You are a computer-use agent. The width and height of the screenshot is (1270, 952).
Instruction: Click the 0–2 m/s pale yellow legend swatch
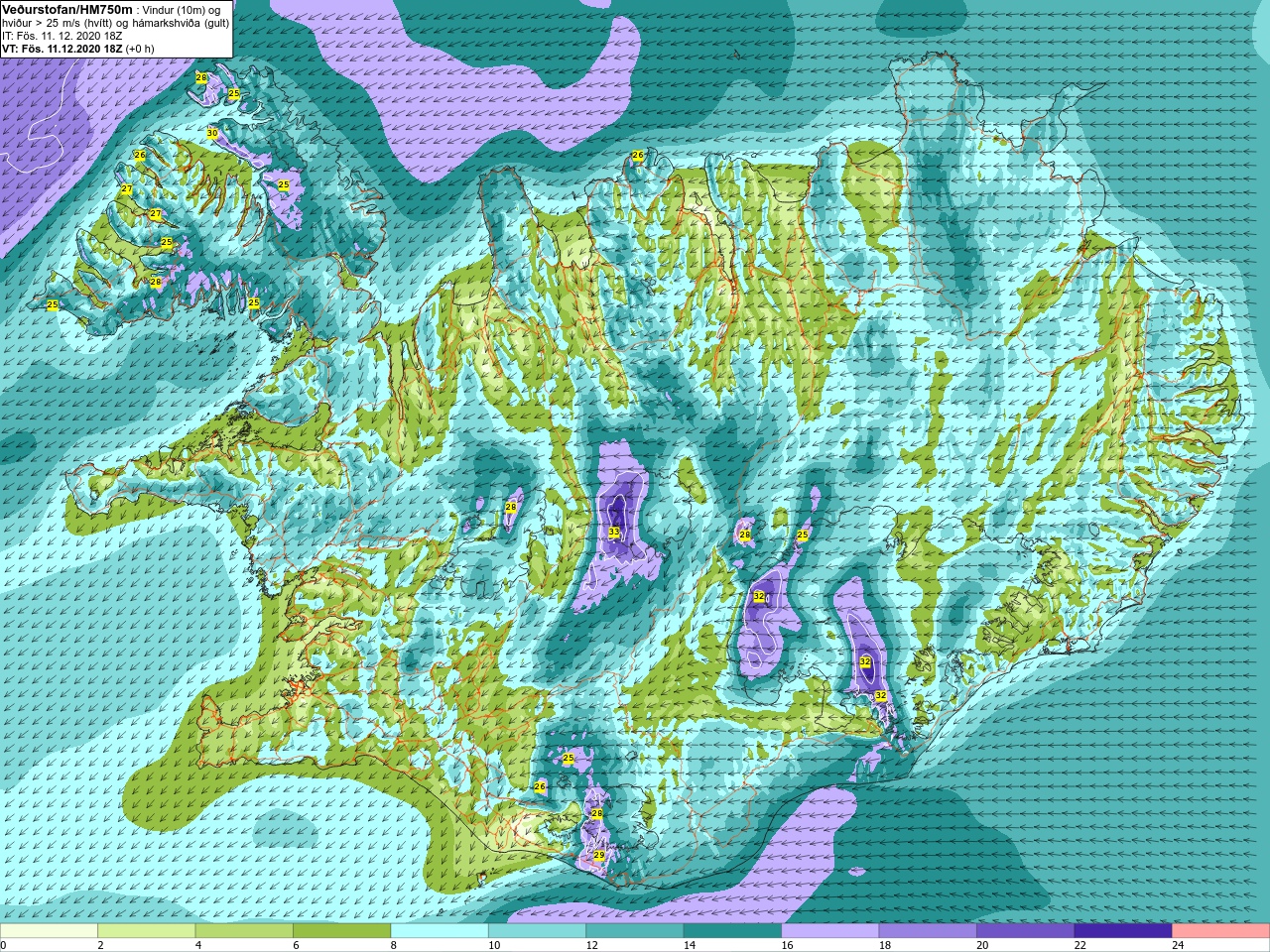point(50,931)
